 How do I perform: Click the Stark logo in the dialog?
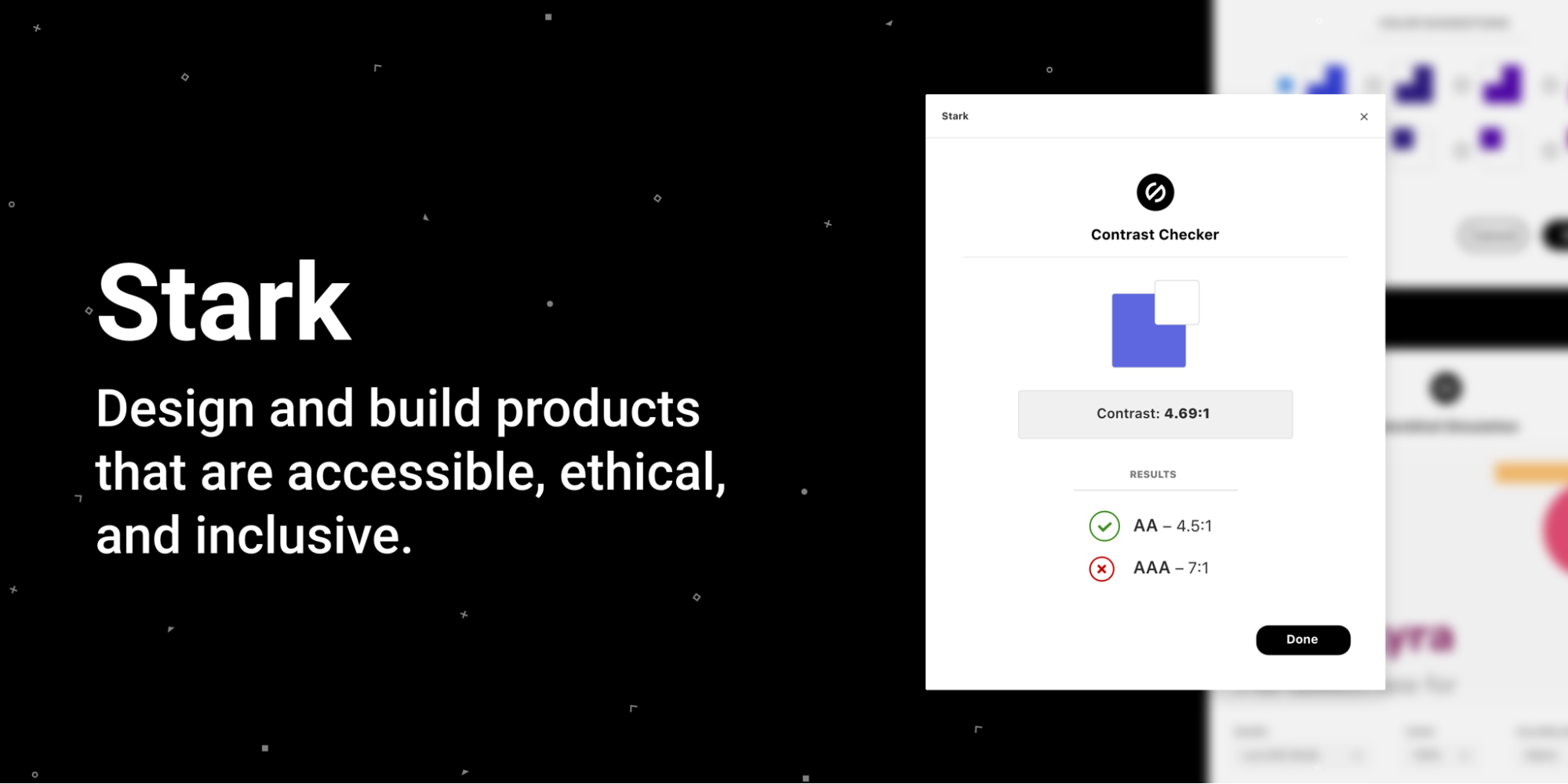pos(1155,192)
